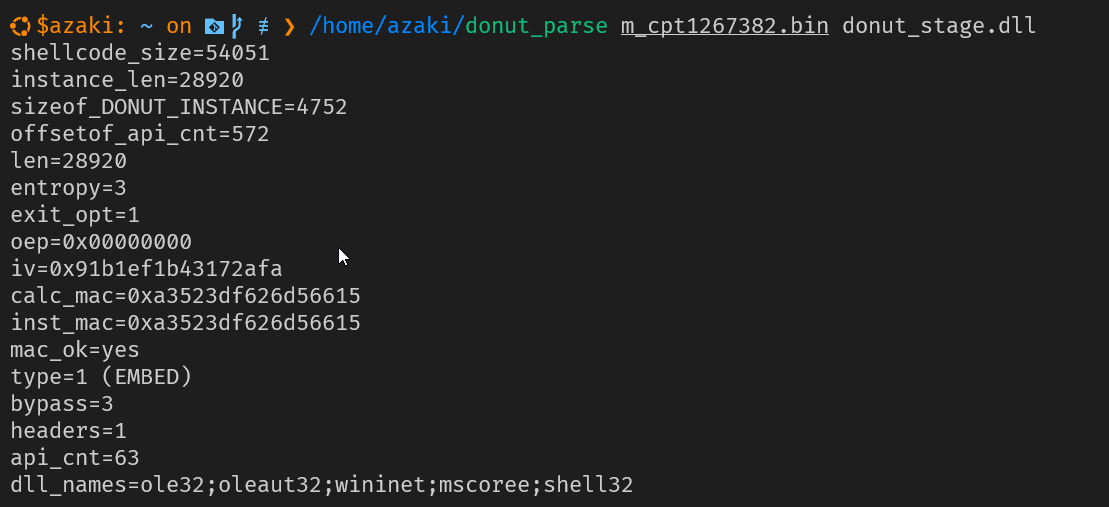Click the dll_names list line
Screen dimensions: 1109x507
coord(322,484)
